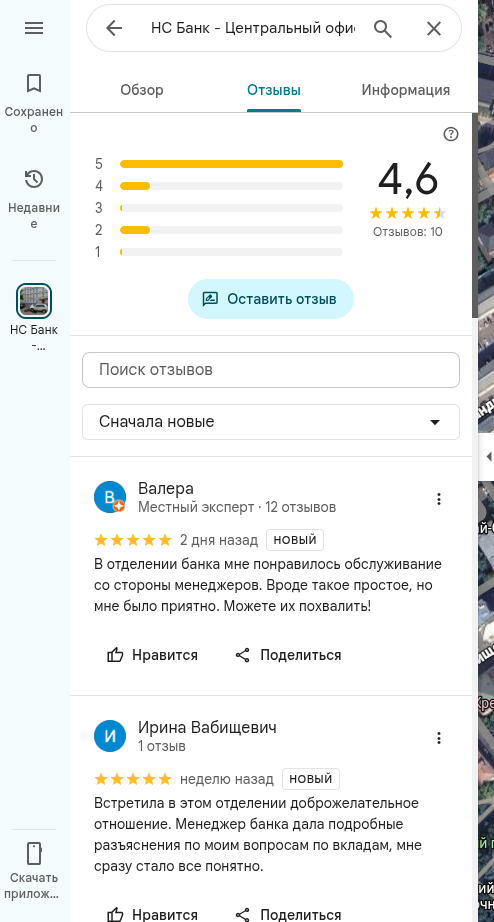Click the Отзывов: 10 count text
494x922 pixels.
point(408,232)
